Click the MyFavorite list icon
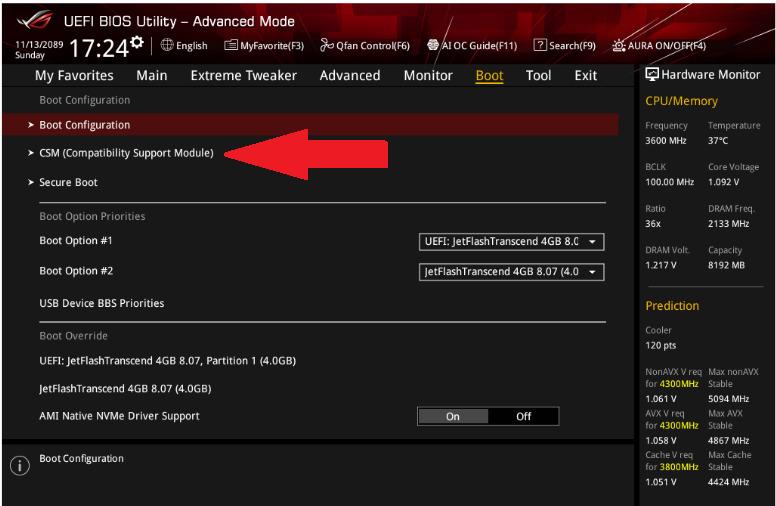The image size is (776, 506). tap(231, 46)
